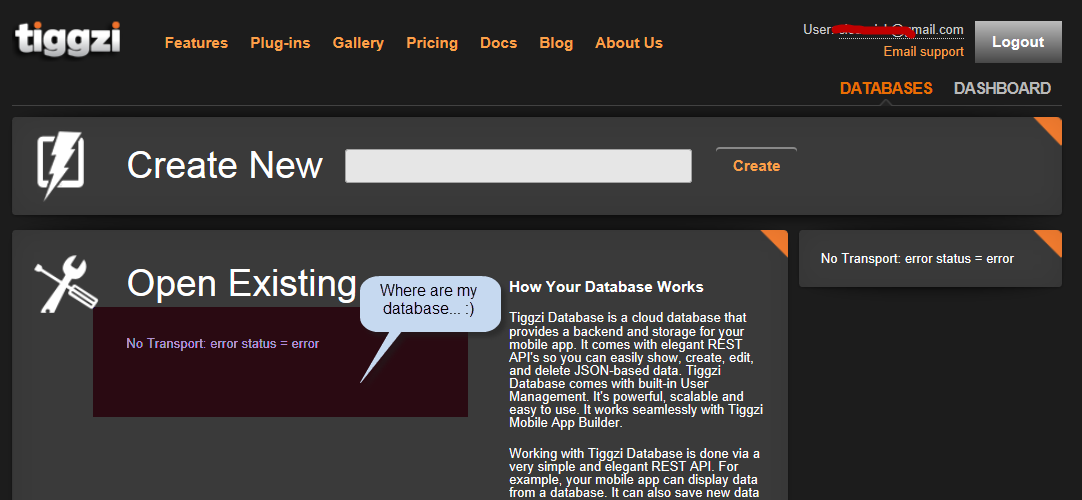
Task: Click orange corner of Create New panel
Action: 1050,128
